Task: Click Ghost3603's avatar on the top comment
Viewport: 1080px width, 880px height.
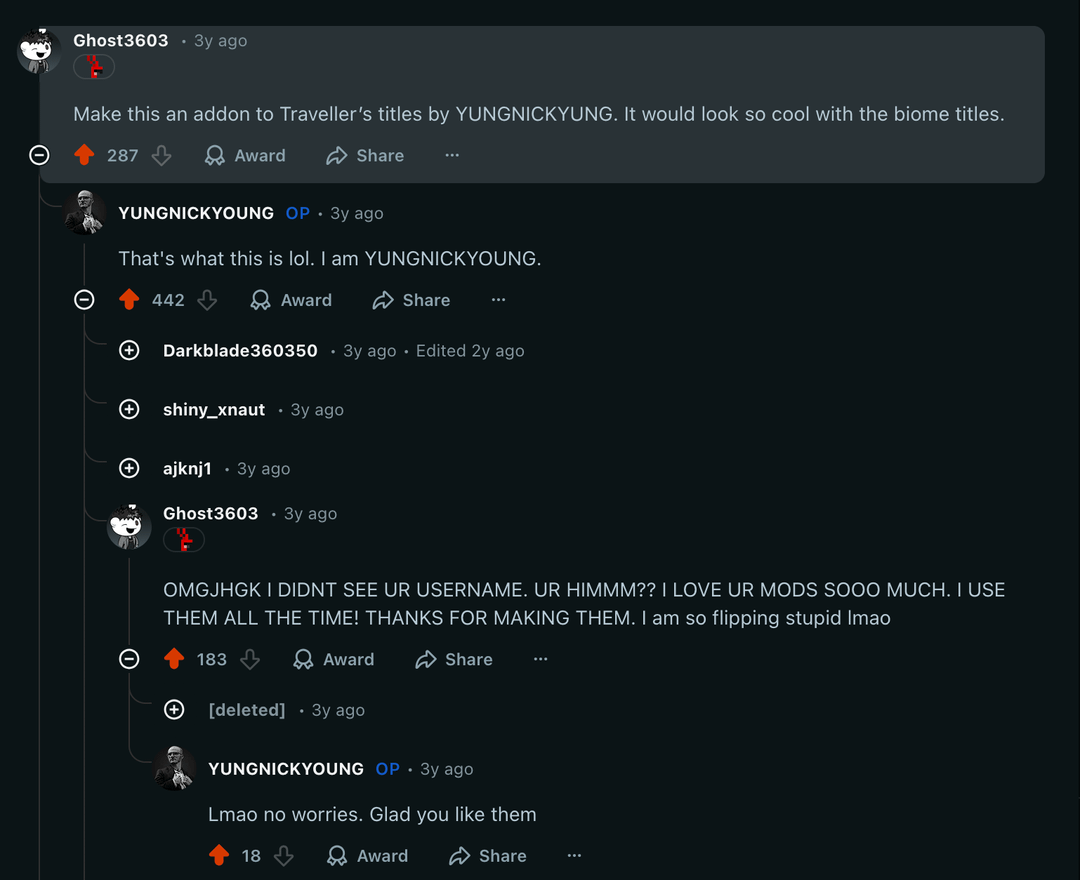Action: point(40,49)
